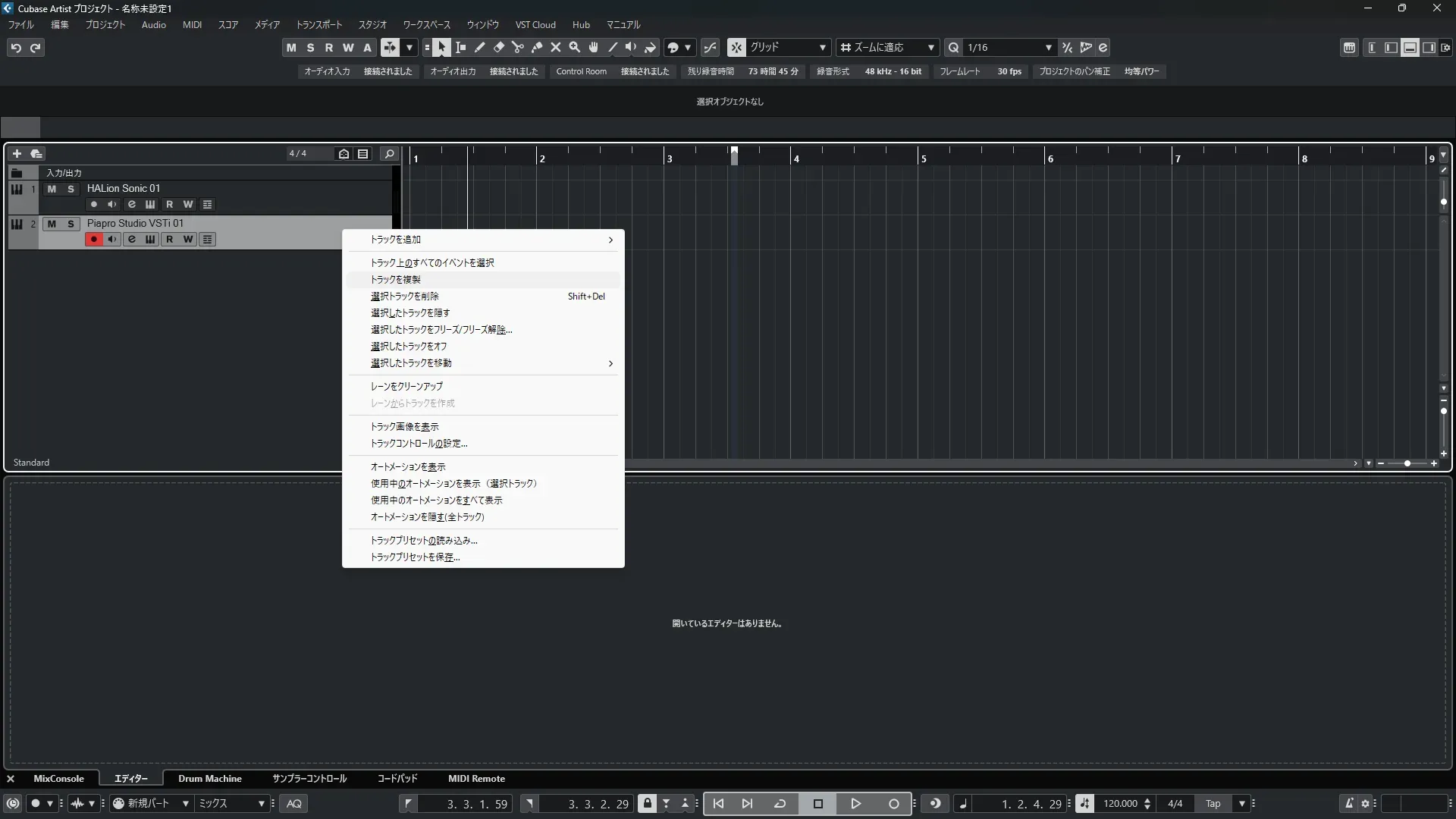
Task: Expand the トラックを追加 submenu
Action: tap(483, 240)
